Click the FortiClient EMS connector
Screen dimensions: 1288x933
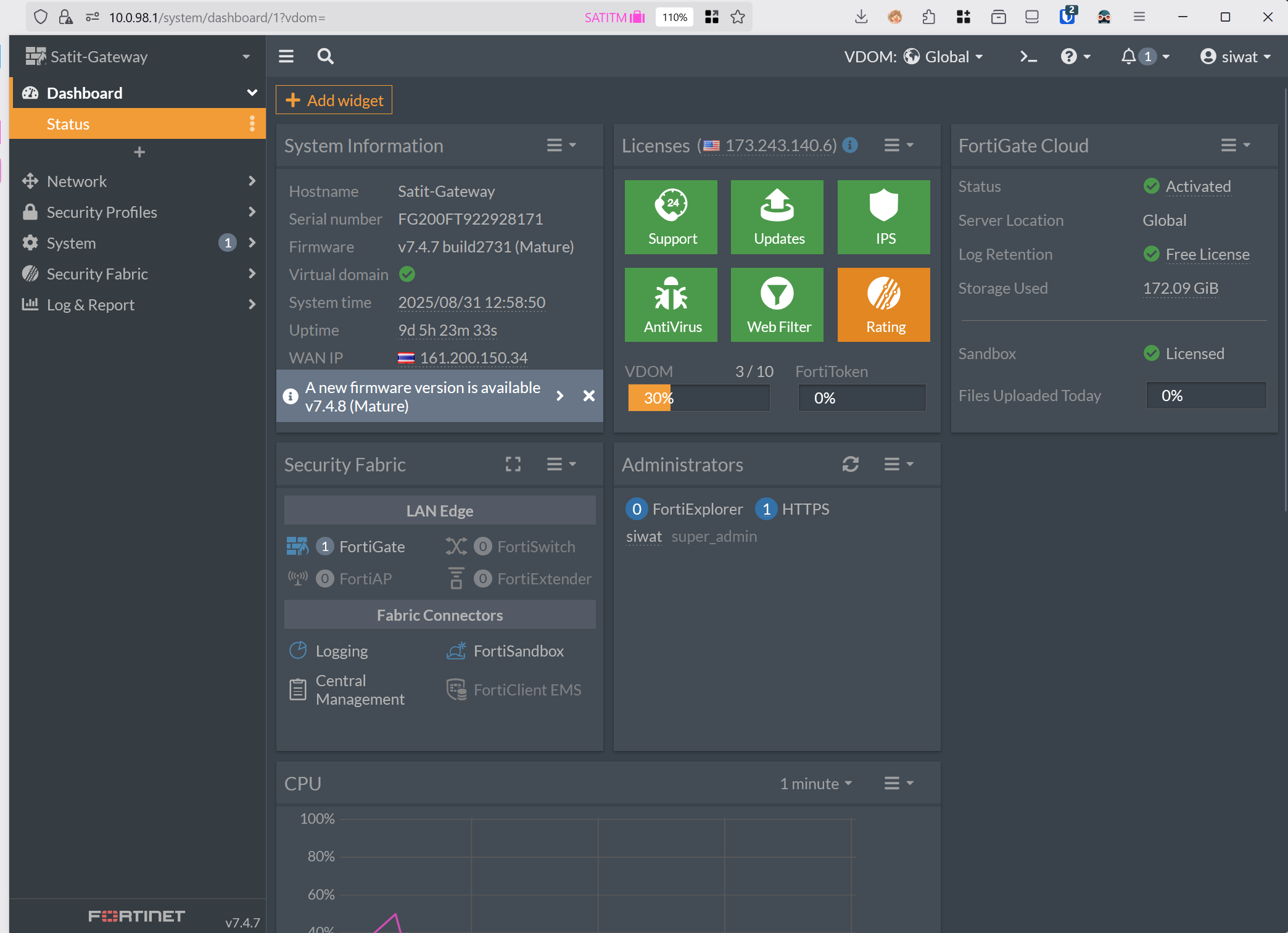[x=514, y=690]
